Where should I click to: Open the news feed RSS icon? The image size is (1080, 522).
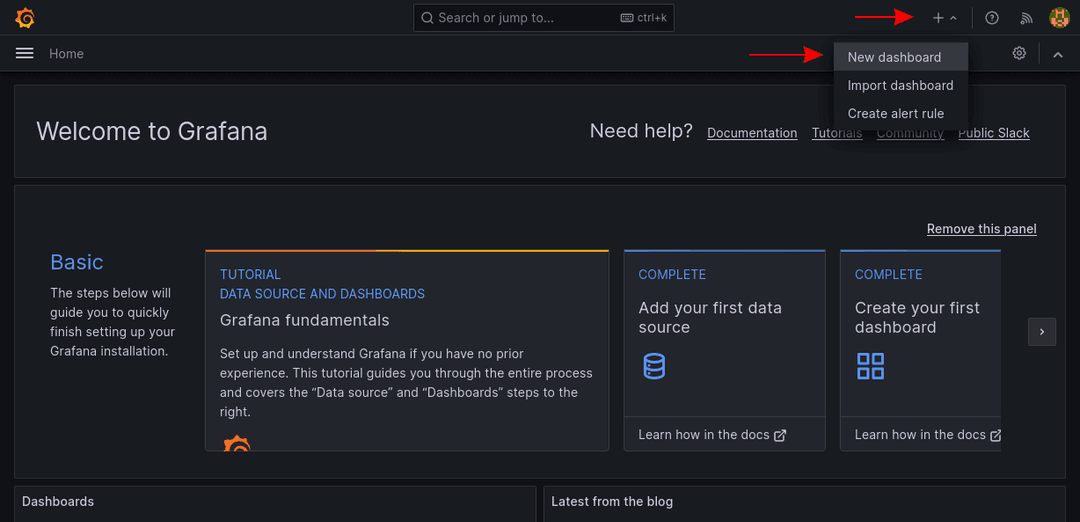click(1026, 18)
